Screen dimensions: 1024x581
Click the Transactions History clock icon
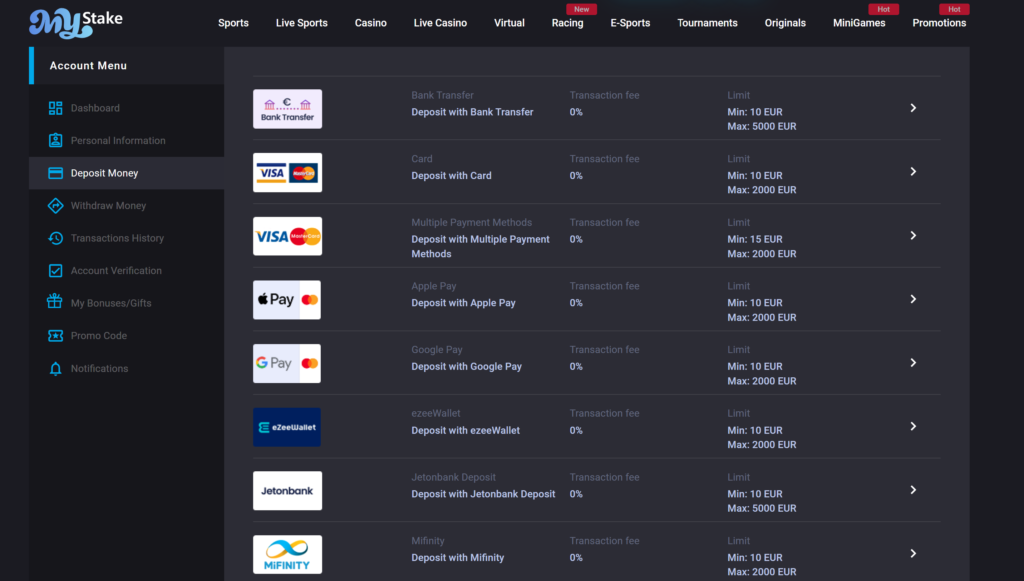coord(56,238)
